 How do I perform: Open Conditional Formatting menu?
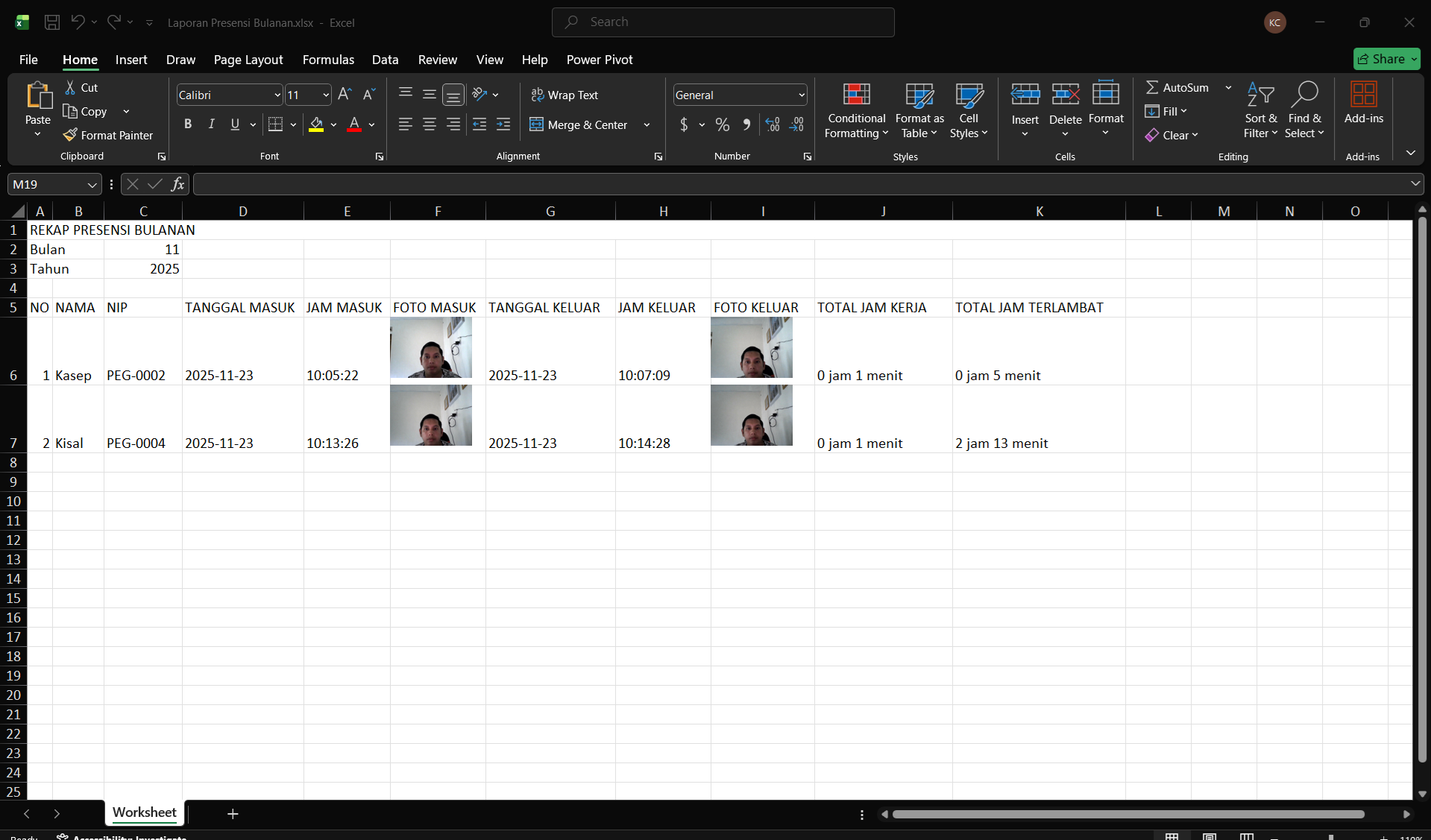click(857, 110)
